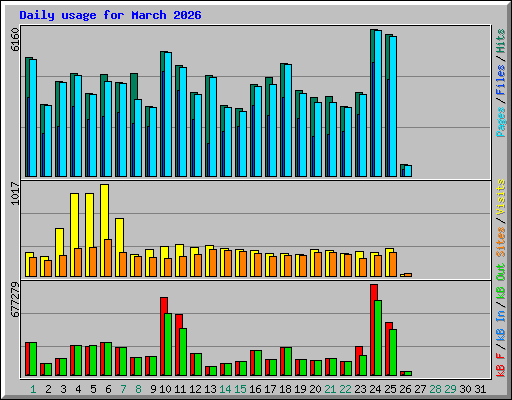The width and height of the screenshot is (512, 400).
Task: Click the 6160 axis value label
Action: [x=15, y=39]
